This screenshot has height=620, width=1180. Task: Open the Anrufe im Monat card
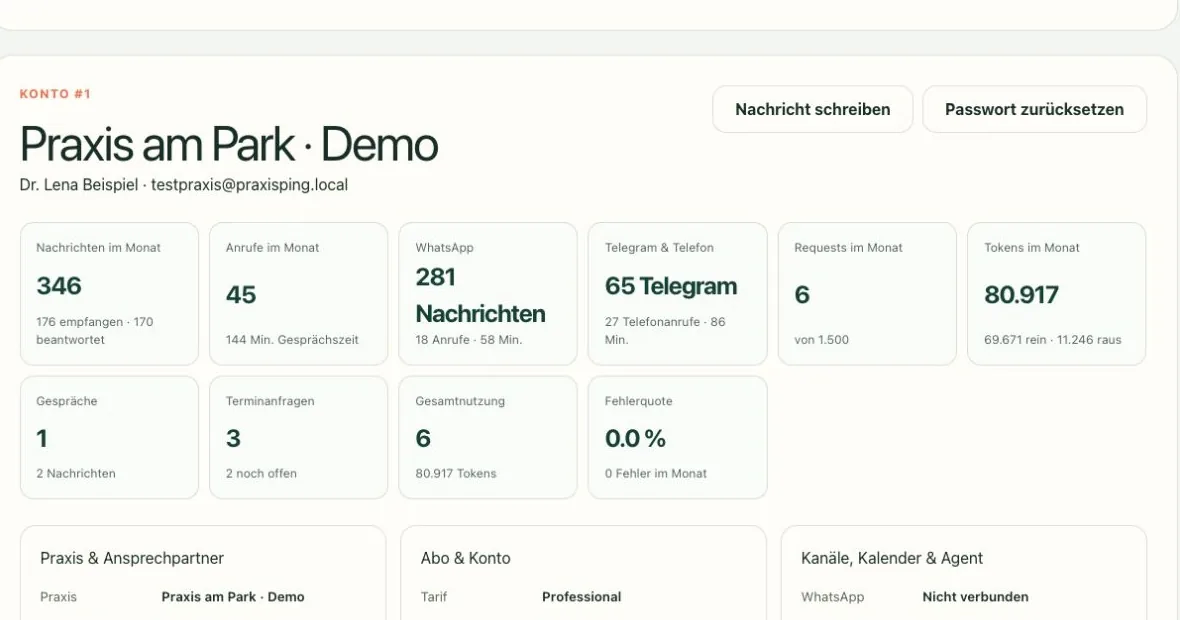click(298, 293)
